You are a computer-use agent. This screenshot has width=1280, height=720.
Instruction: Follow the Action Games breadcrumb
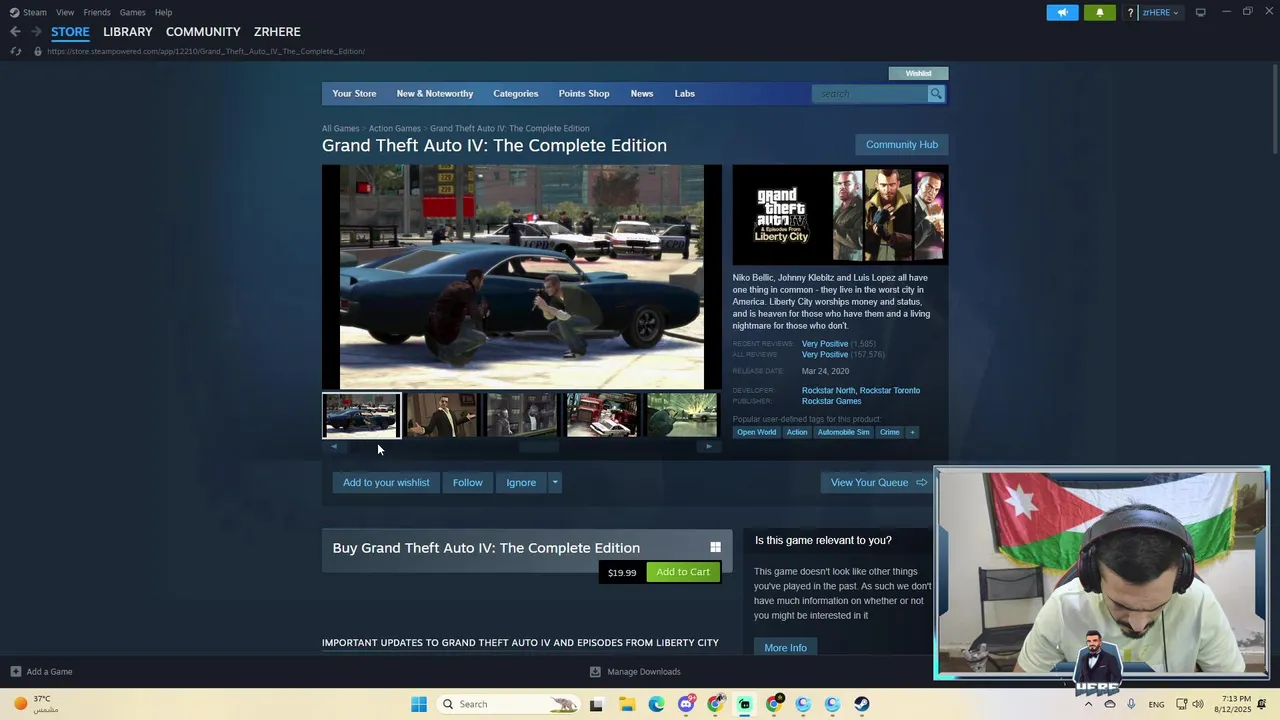[394, 128]
